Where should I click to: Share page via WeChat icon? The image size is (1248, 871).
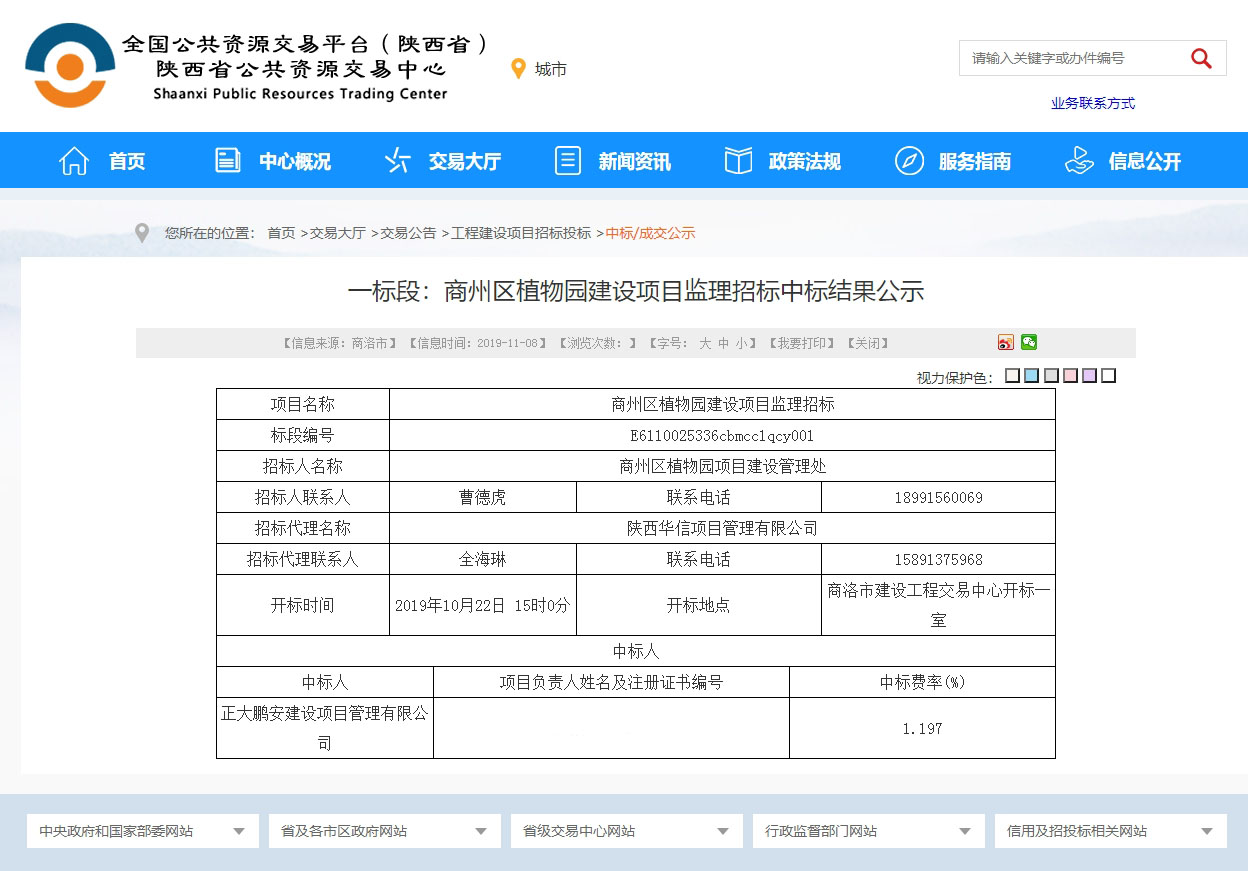pyautogui.click(x=1029, y=343)
